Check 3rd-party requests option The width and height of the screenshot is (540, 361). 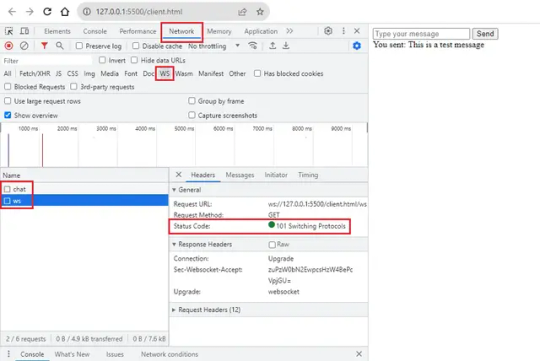(74, 86)
